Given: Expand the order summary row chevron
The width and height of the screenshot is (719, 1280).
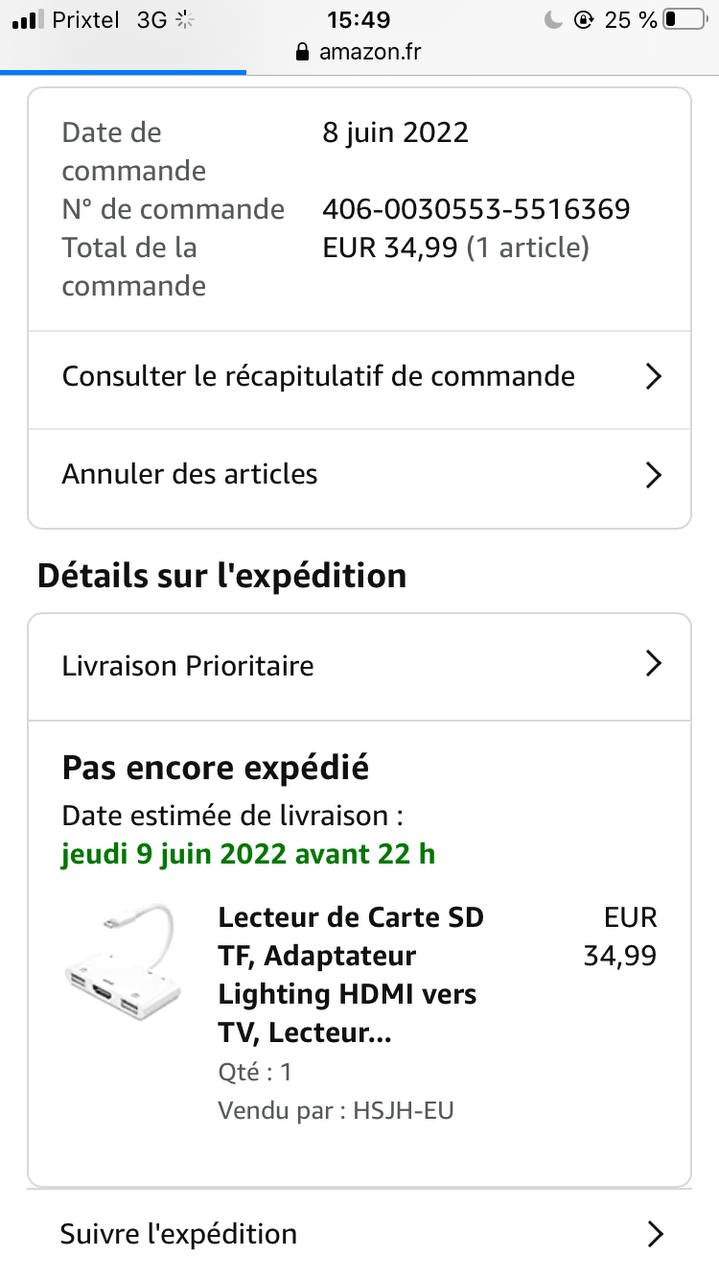Looking at the screenshot, I should click(653, 376).
